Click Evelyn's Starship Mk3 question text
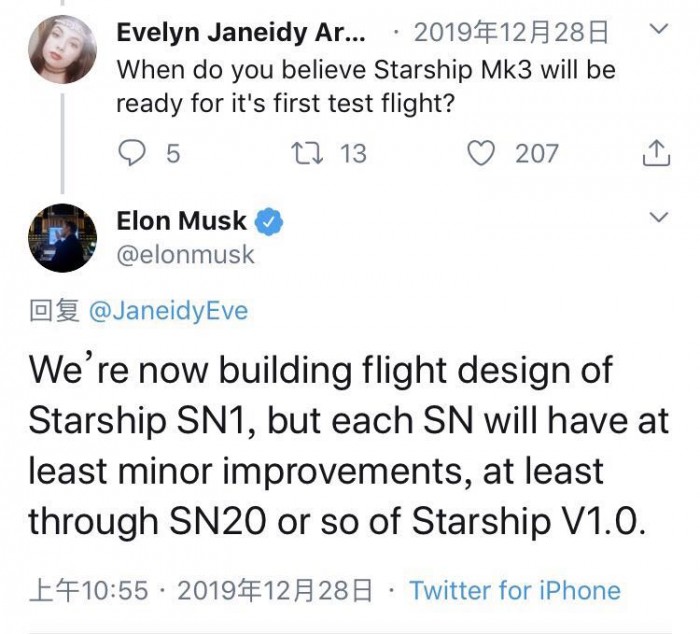Image resolution: width=700 pixels, height=634 pixels. pos(365,87)
